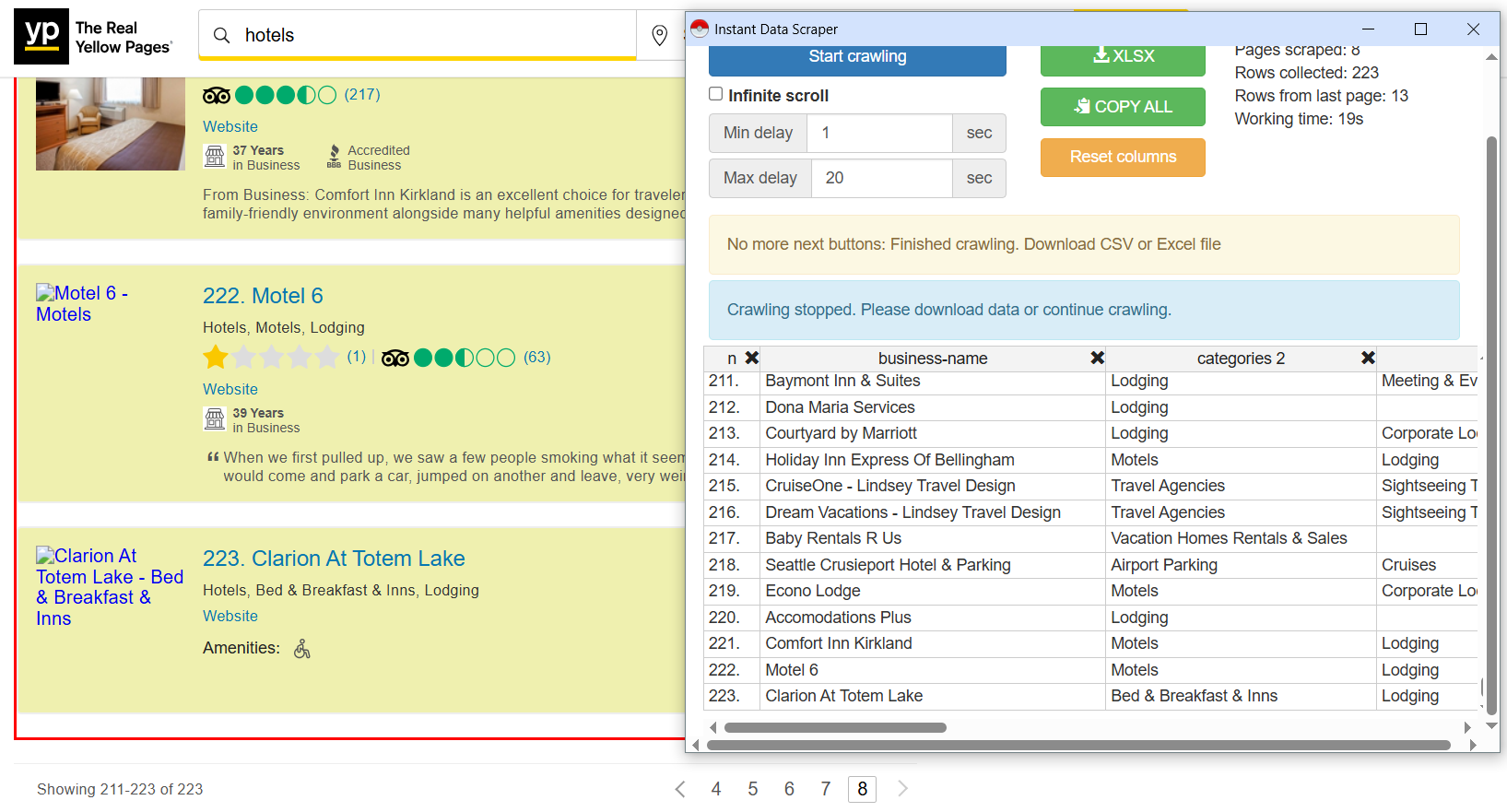Select the 'Airport Parking' category cell

[1241, 565]
